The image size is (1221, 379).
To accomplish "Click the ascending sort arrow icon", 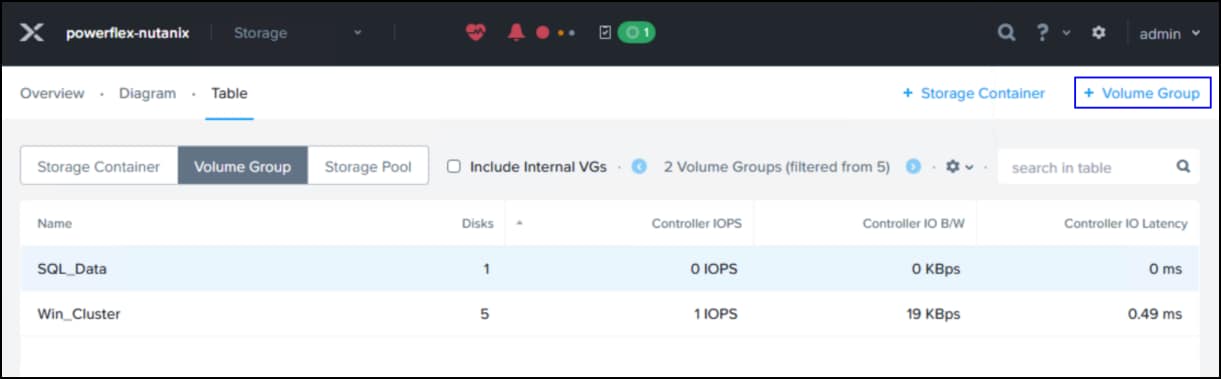I will coord(519,224).
